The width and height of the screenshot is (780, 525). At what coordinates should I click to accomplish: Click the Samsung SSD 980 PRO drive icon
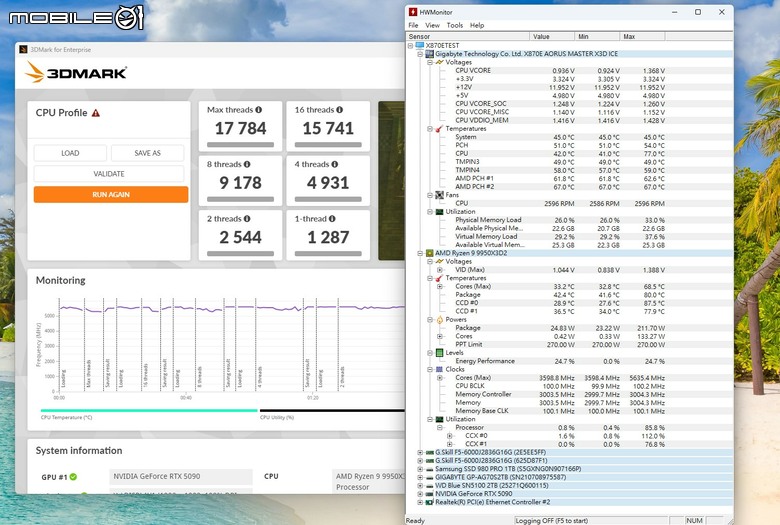pos(429,469)
